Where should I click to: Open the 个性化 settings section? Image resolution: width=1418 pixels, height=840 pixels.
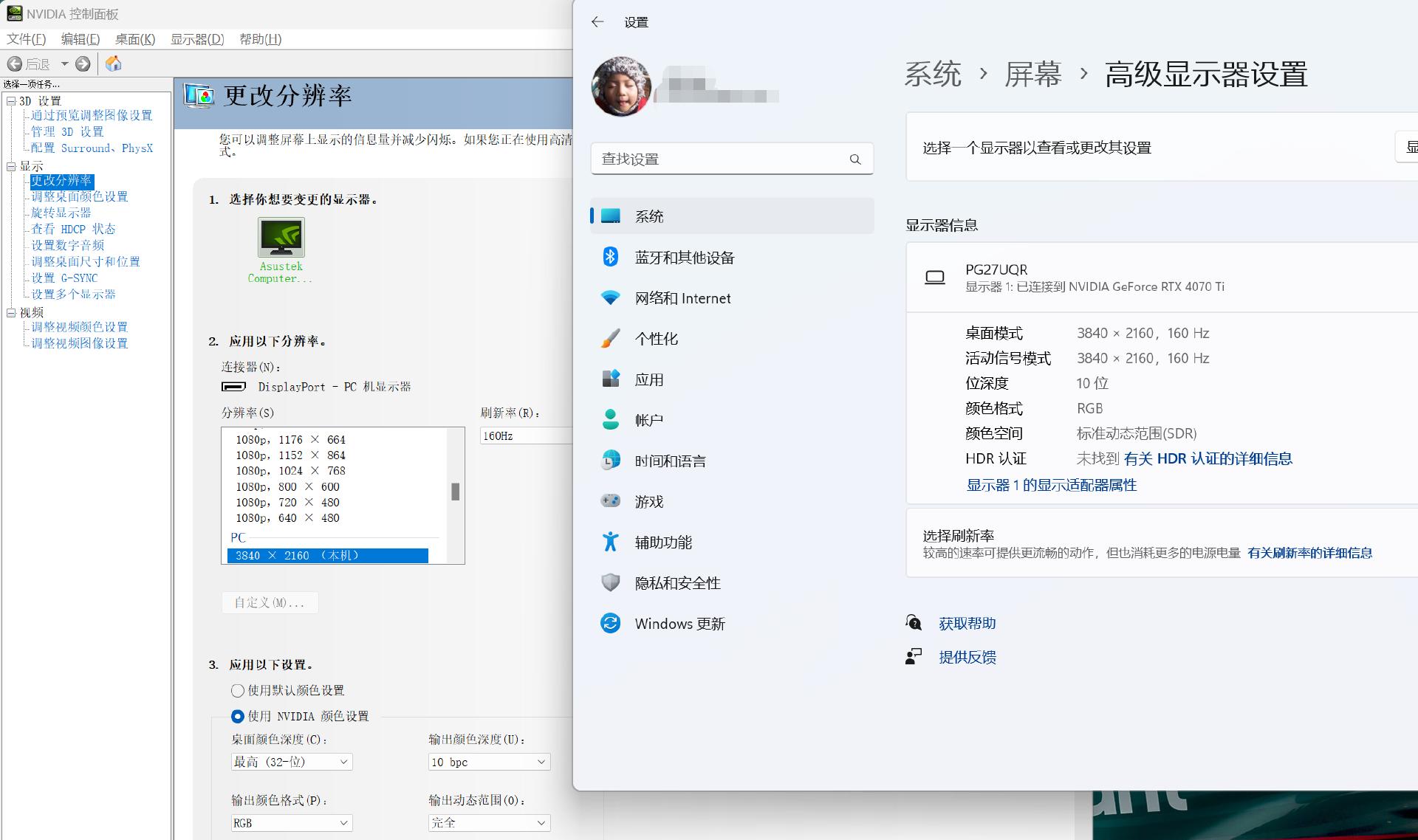pyautogui.click(x=657, y=338)
